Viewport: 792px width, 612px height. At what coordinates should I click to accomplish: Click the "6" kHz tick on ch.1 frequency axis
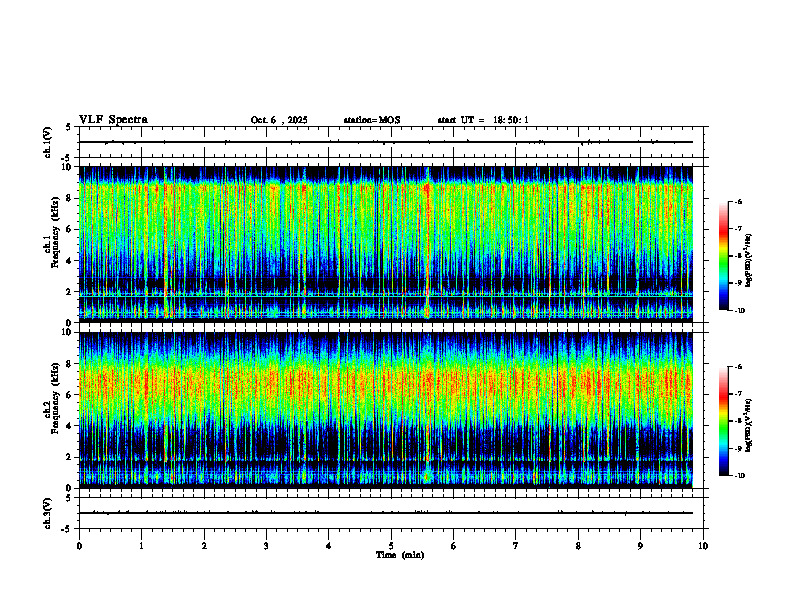(70, 230)
